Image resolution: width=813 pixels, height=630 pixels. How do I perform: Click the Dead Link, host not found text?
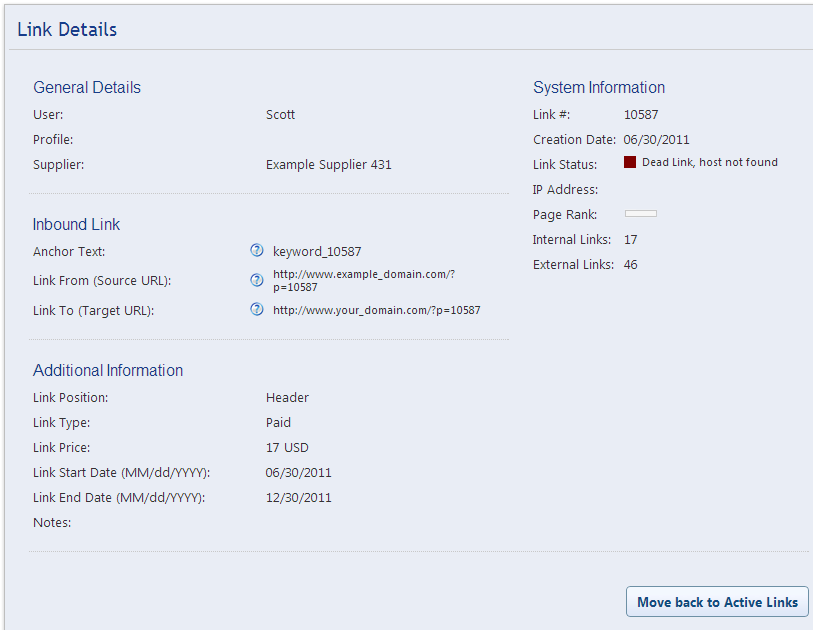(x=709, y=162)
